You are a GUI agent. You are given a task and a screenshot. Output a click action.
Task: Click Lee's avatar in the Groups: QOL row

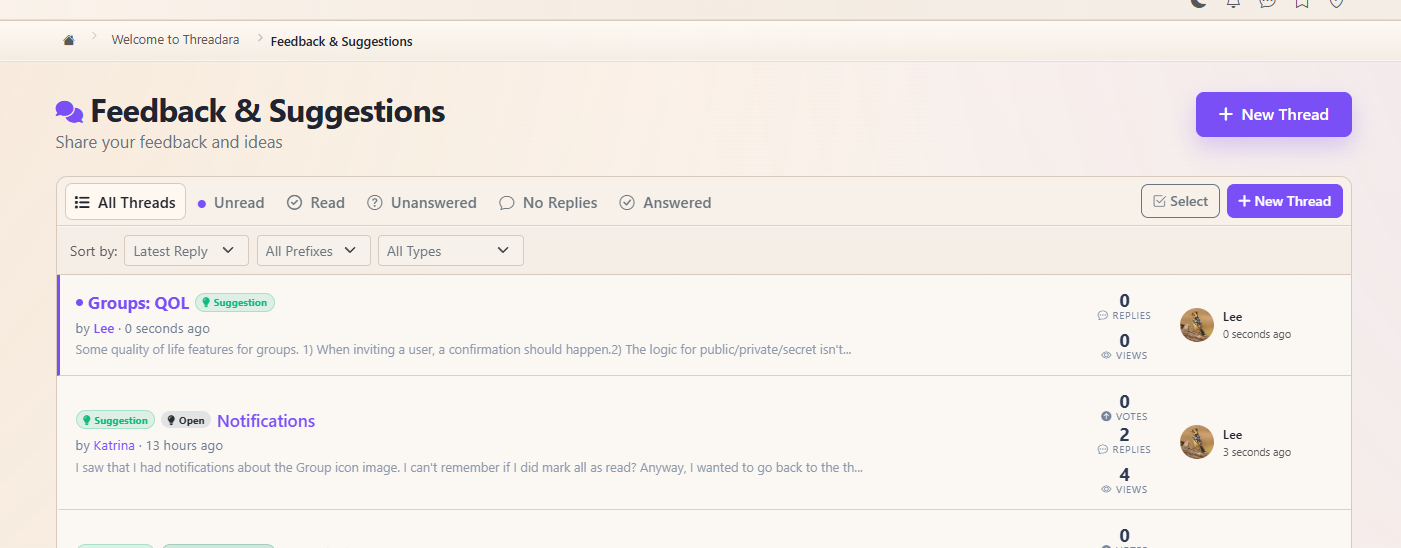tap(1196, 325)
